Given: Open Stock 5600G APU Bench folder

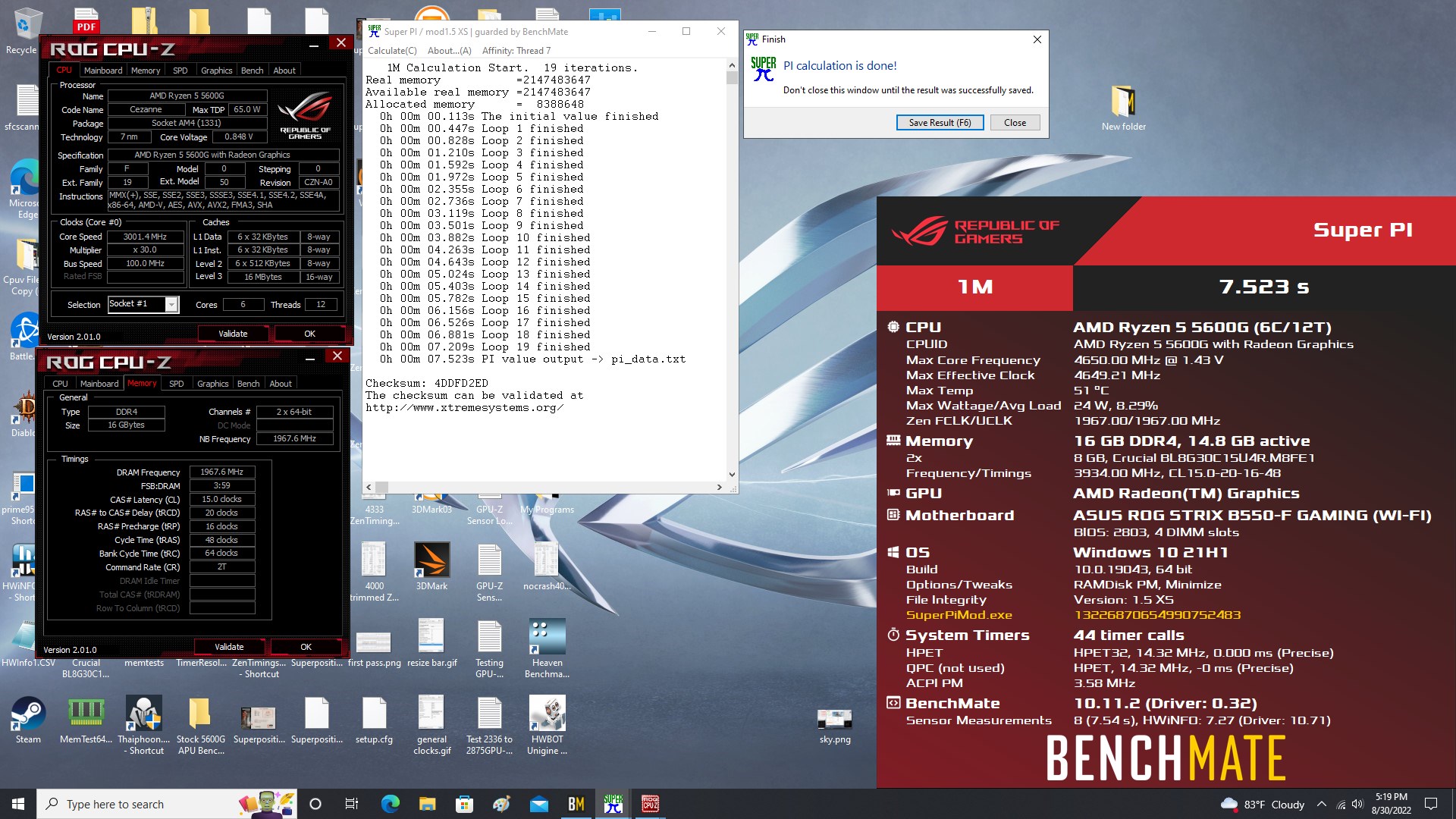Looking at the screenshot, I should [200, 726].
